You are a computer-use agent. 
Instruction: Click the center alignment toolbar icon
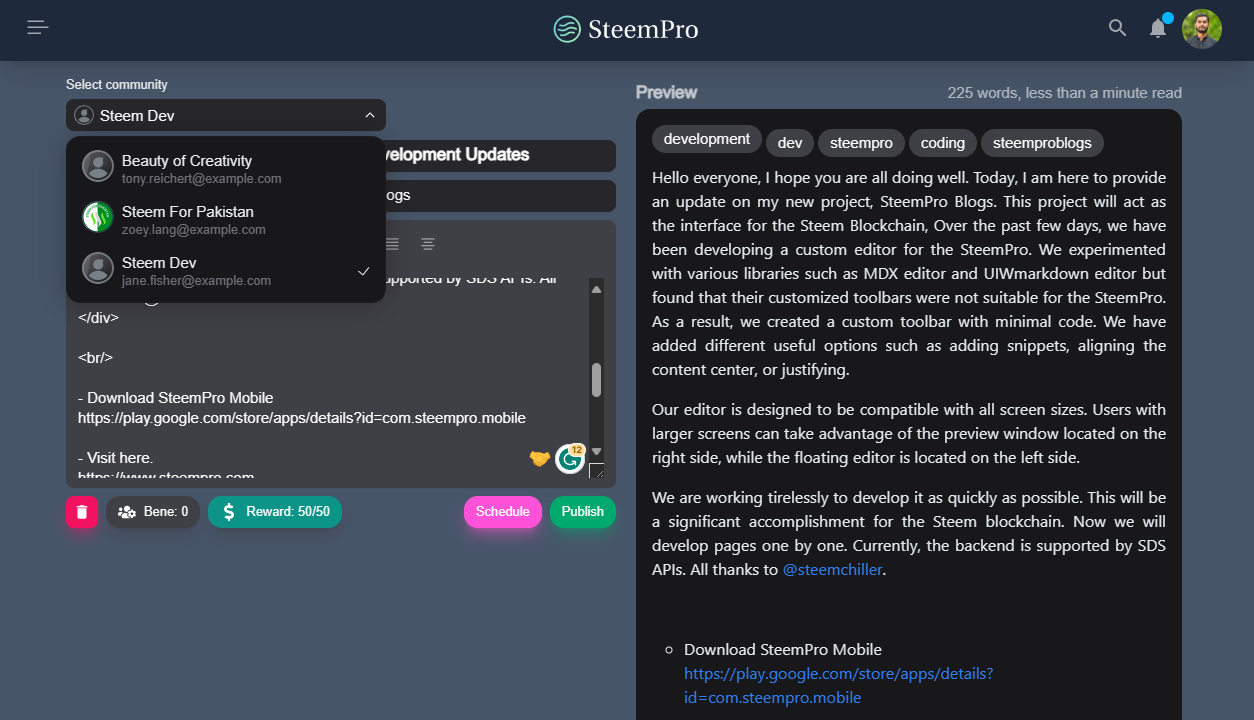pos(428,244)
